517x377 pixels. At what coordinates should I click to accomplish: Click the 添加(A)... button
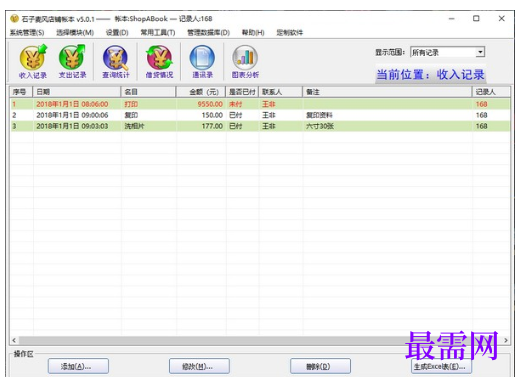point(78,366)
